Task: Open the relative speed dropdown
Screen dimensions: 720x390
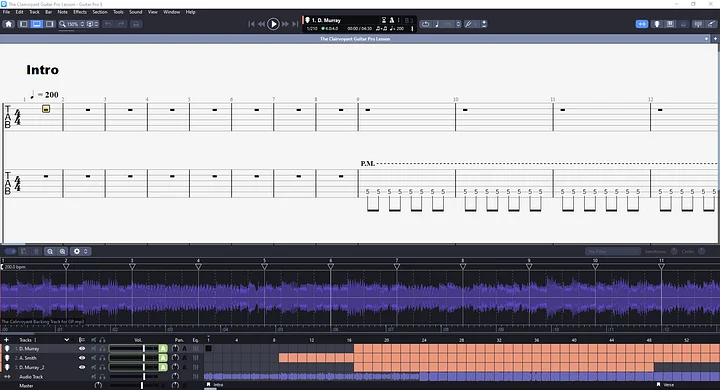Action: [x=448, y=24]
